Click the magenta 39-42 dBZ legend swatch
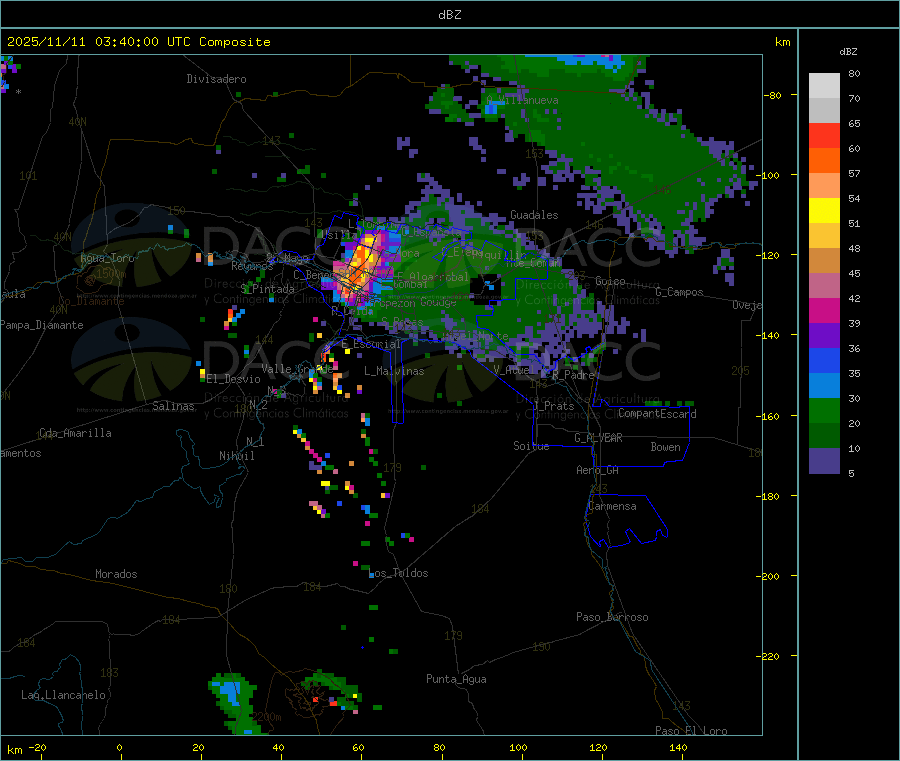The width and height of the screenshot is (900, 761). pos(824,310)
